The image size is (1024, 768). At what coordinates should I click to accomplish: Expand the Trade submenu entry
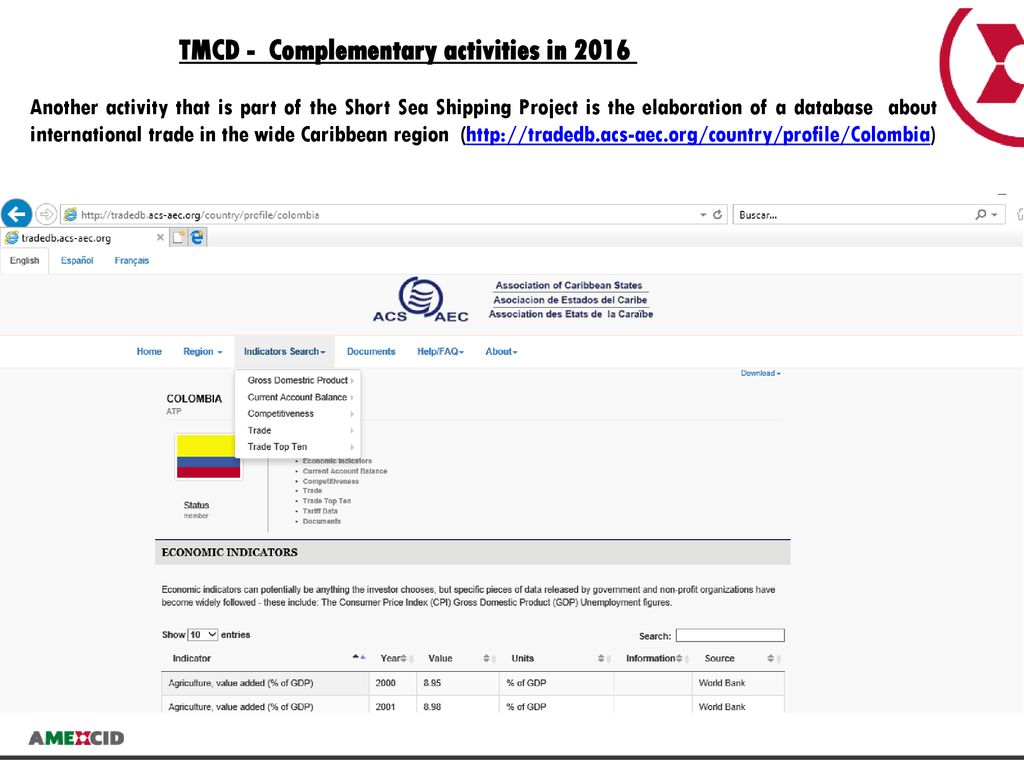(x=298, y=430)
